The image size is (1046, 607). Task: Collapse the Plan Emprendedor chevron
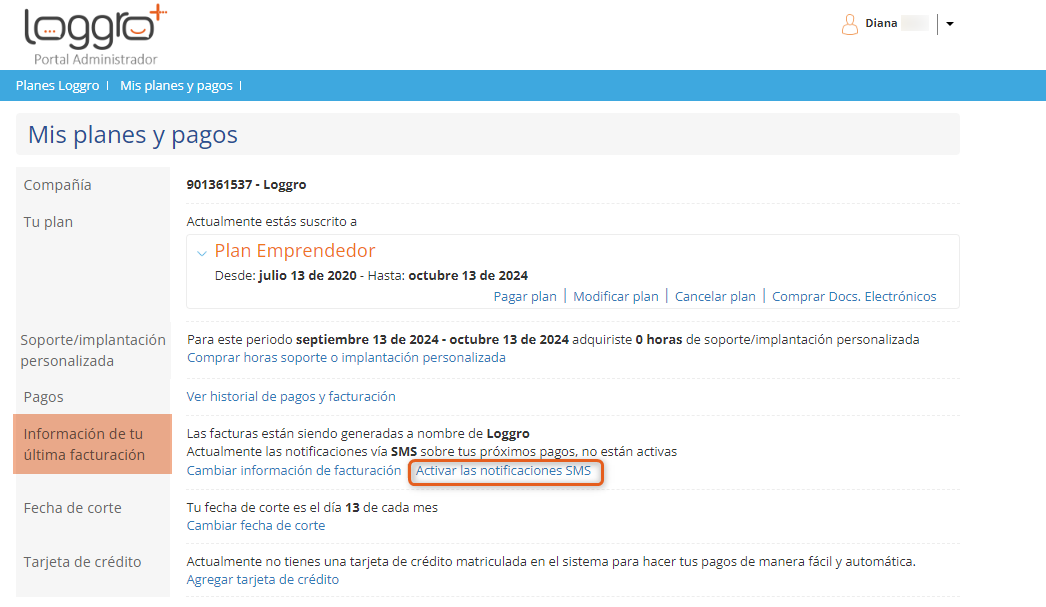tap(201, 253)
